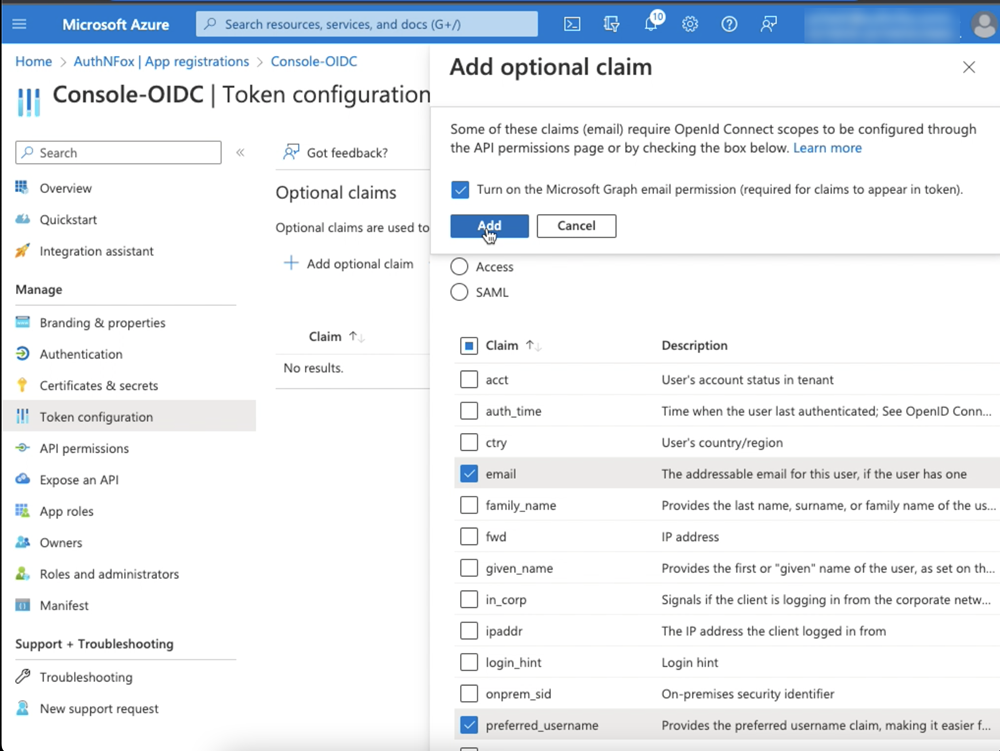Viewport: 1000px width, 751px height.
Task: Open Manifest menu item
Action: click(x=64, y=605)
